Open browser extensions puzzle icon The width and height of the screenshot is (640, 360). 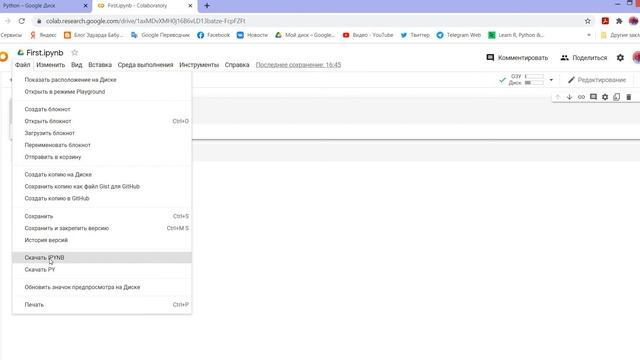click(619, 21)
